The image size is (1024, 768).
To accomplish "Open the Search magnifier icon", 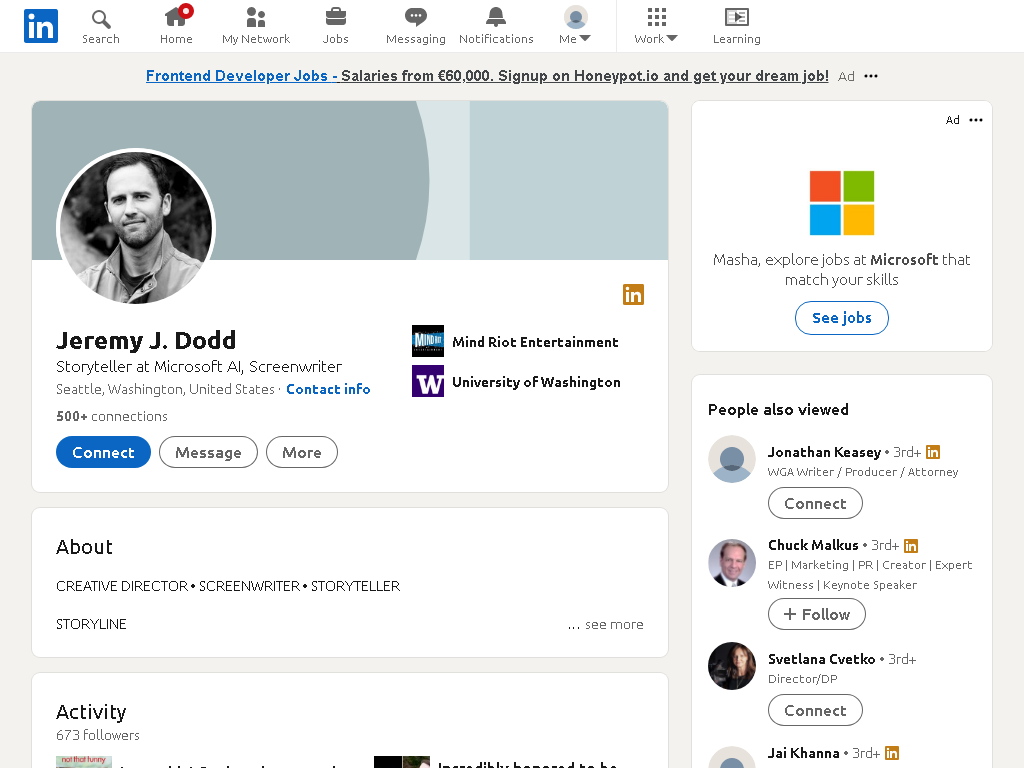I will click(101, 19).
